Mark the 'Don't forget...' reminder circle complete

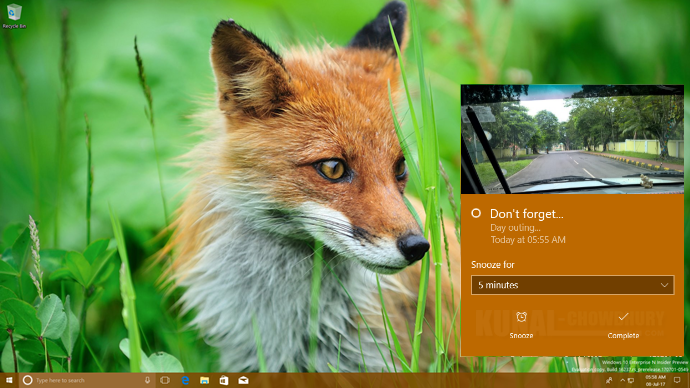(x=476, y=213)
